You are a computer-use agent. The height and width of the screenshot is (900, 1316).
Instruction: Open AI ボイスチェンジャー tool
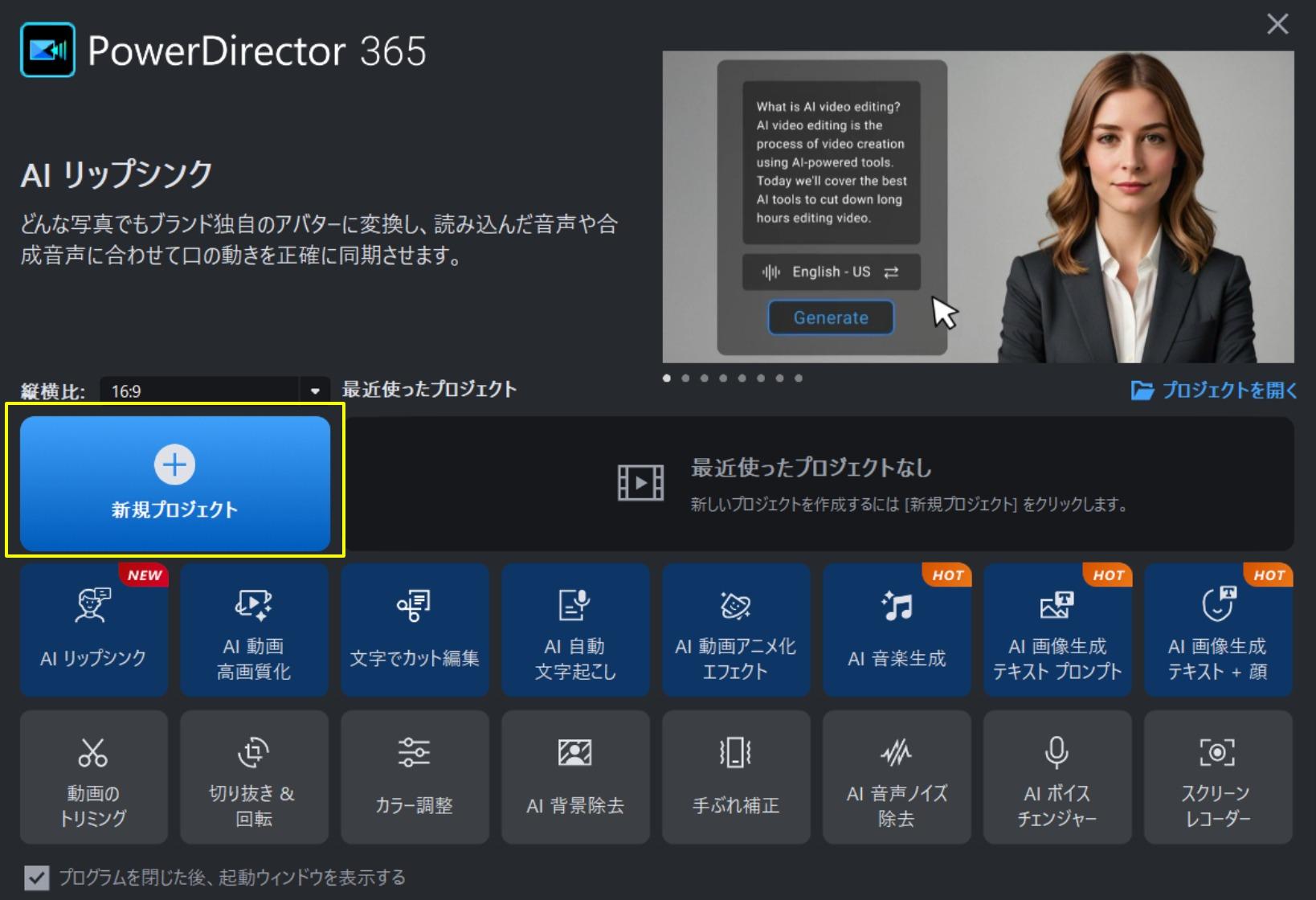pos(1057,777)
